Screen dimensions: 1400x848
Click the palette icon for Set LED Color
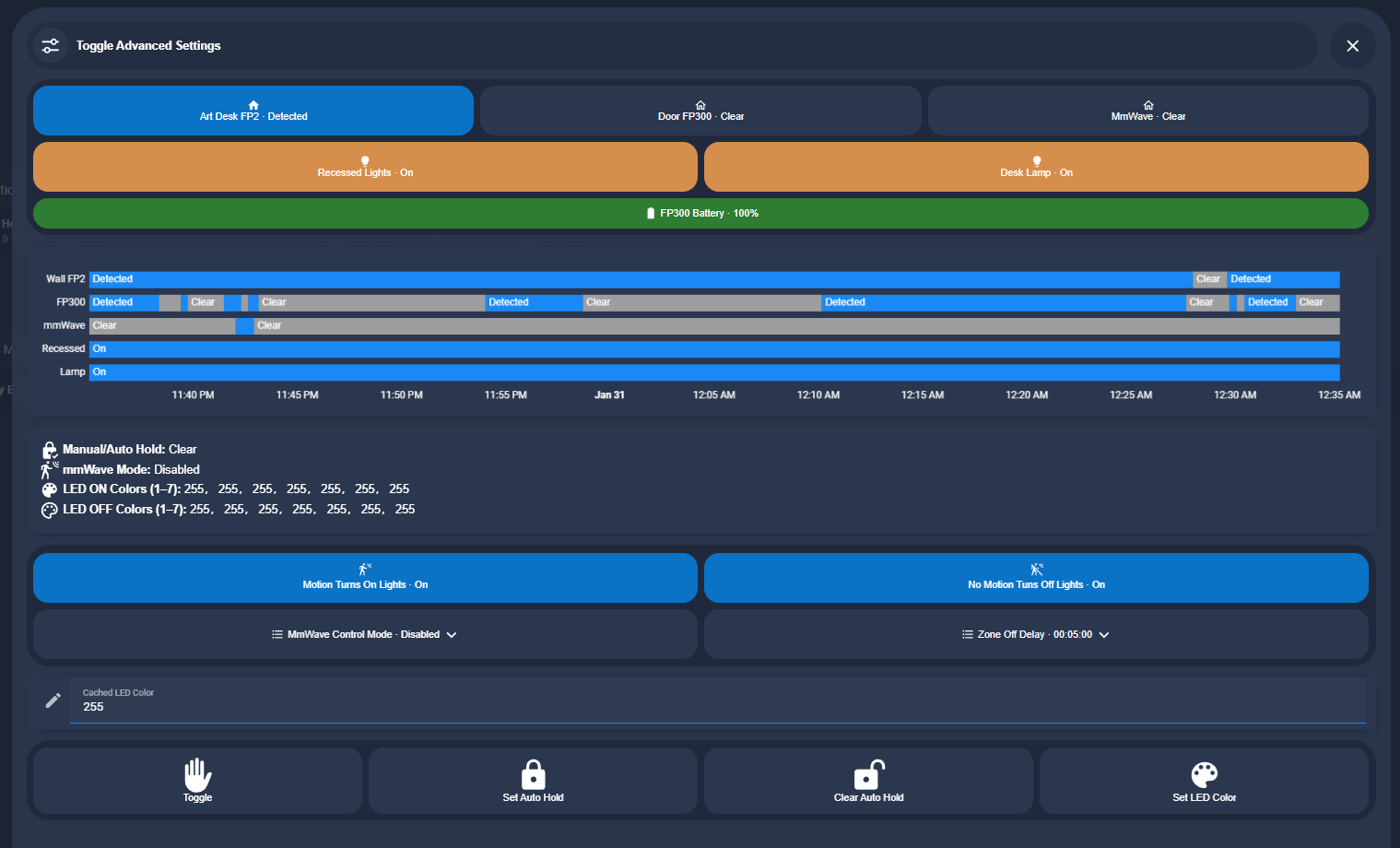[1204, 774]
